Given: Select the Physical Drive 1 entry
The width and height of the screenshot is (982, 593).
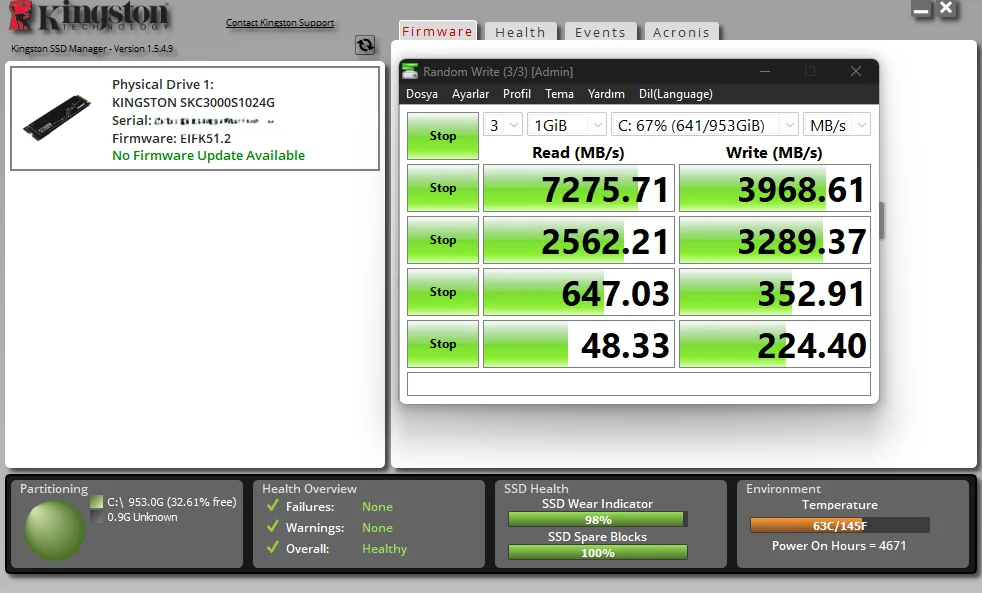Looking at the screenshot, I should [x=195, y=119].
